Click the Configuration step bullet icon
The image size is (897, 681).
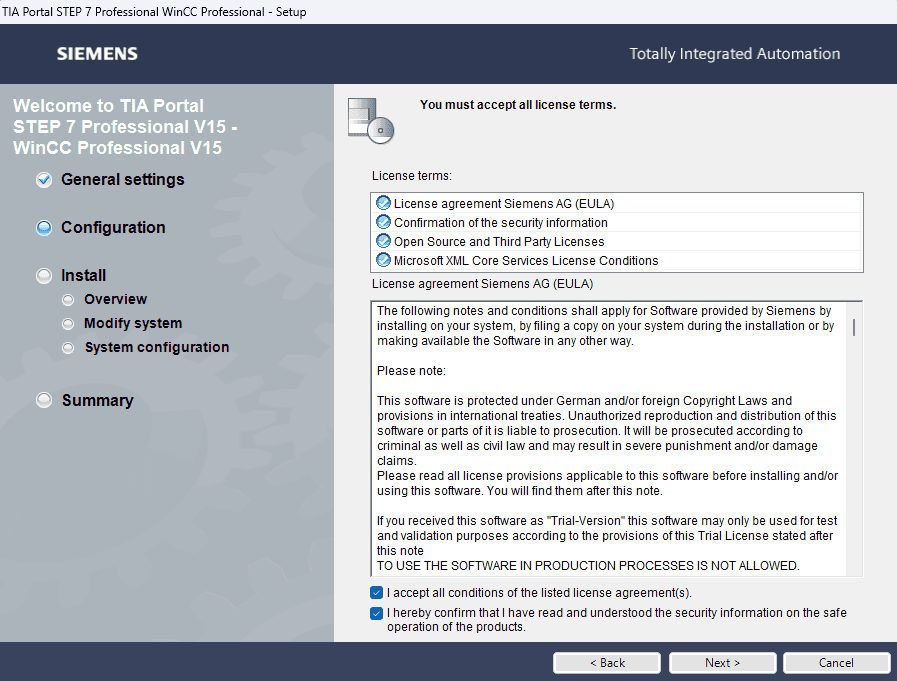[x=43, y=228]
